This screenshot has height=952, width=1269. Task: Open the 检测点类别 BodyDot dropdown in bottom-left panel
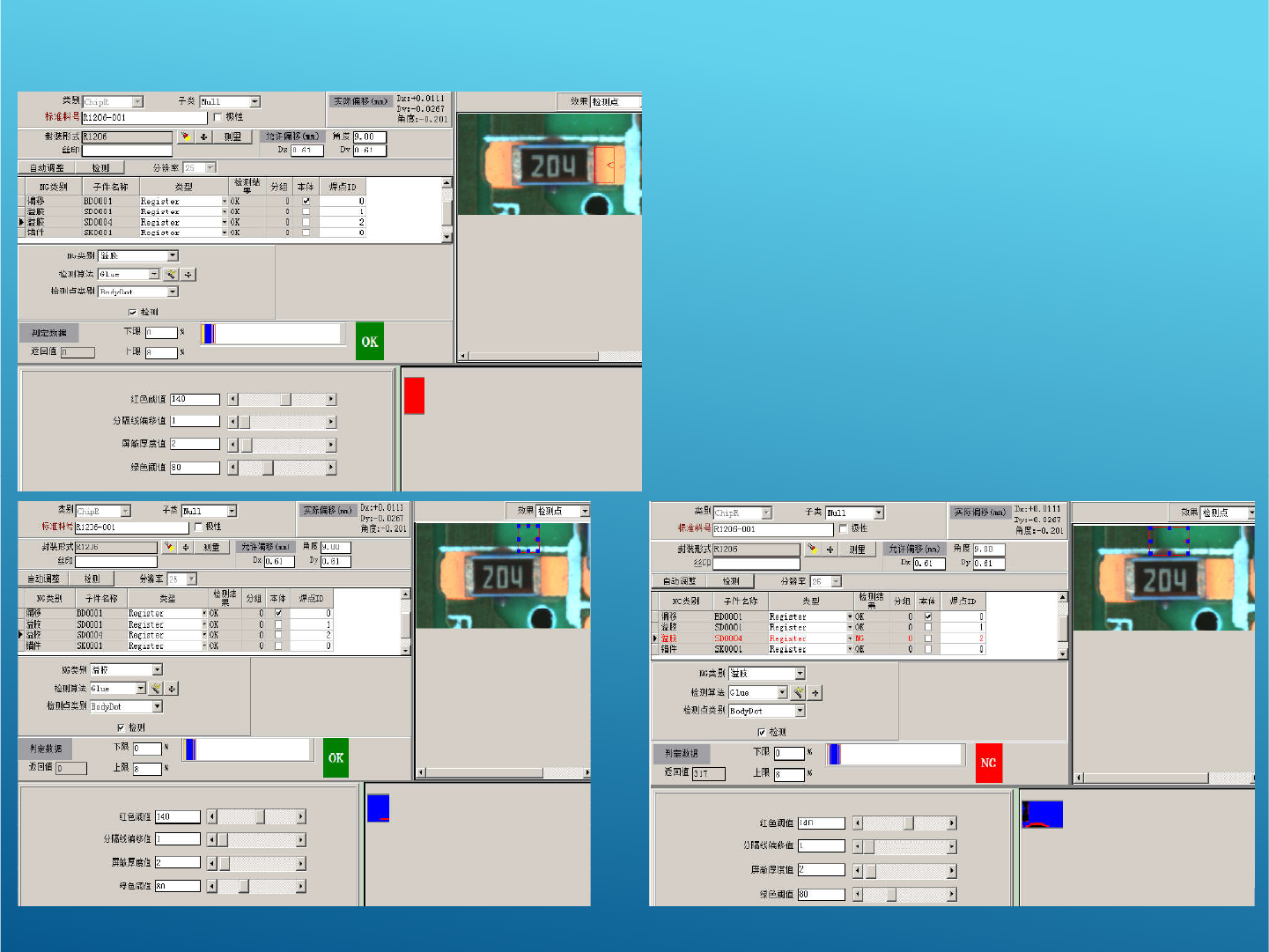[x=158, y=706]
